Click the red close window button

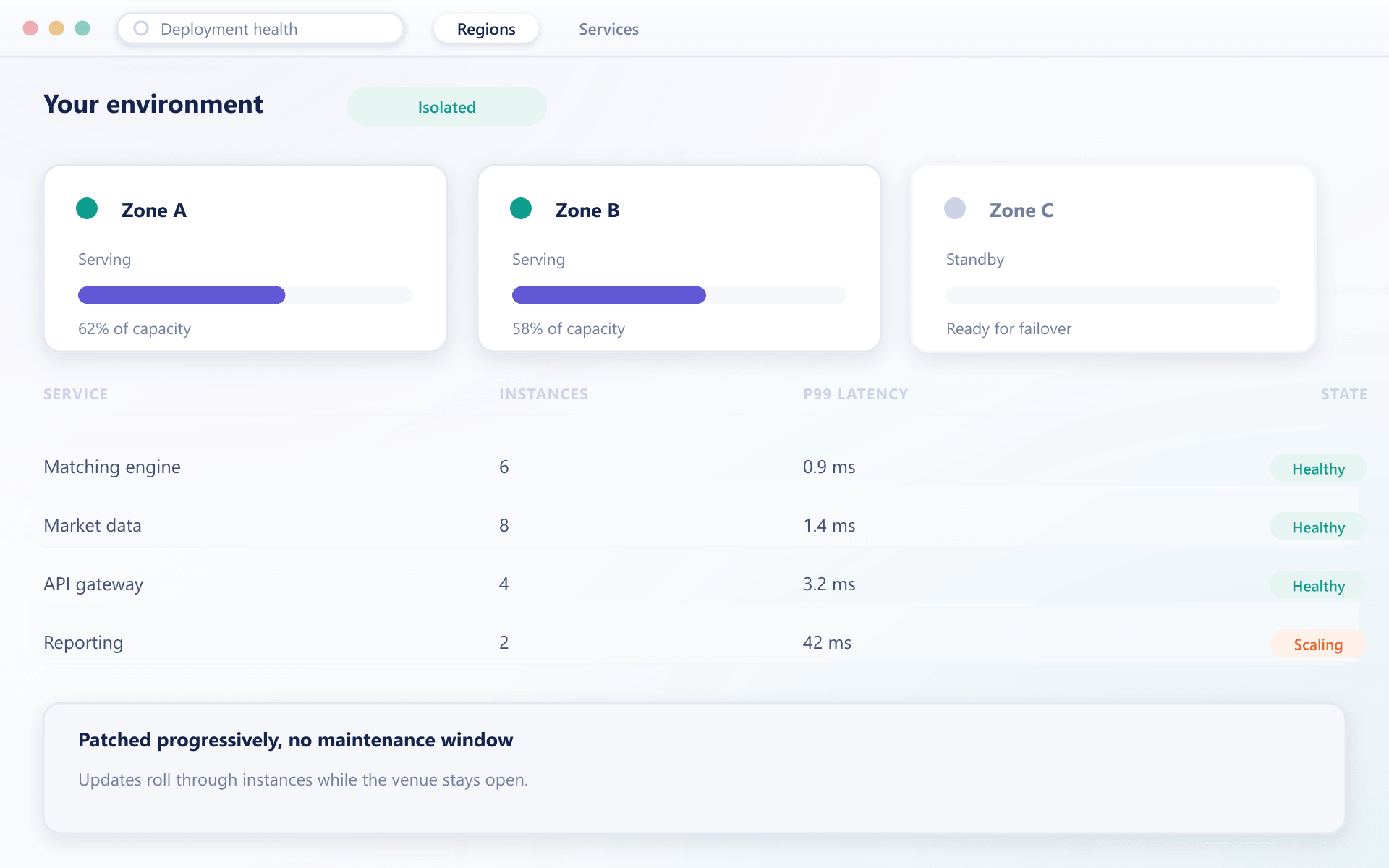point(30,28)
